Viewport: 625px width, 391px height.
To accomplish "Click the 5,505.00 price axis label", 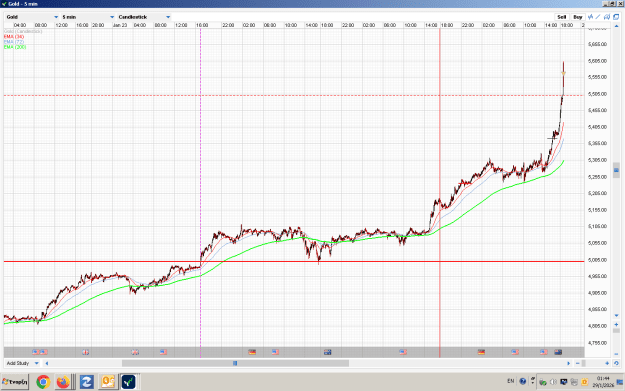I will pos(597,94).
